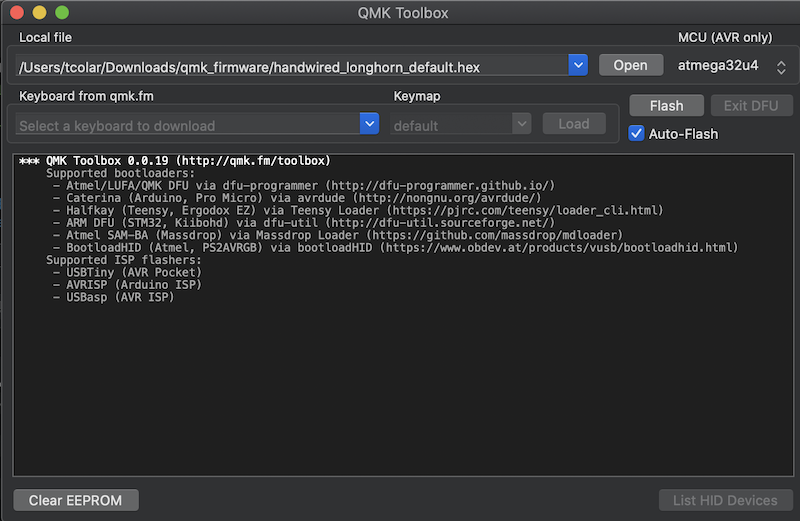Screen dimensions: 800x521
Task: Click the ARM DFU dfu-util log line
Action: pos(304,223)
